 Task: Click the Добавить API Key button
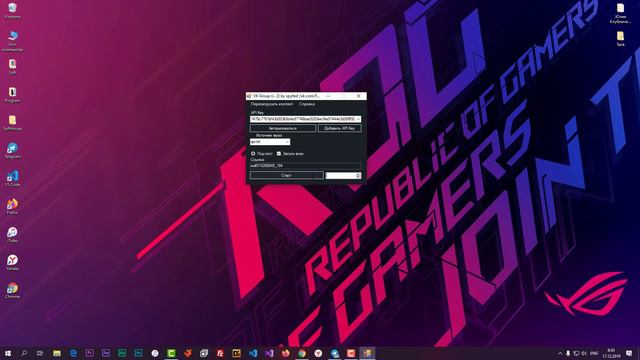pyautogui.click(x=340, y=128)
